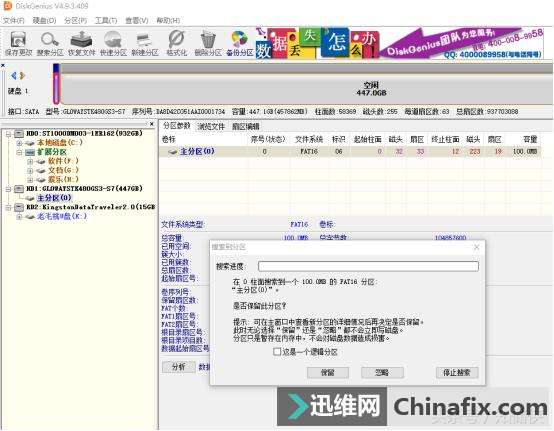Click the 起始柱面 column header

click(367, 140)
